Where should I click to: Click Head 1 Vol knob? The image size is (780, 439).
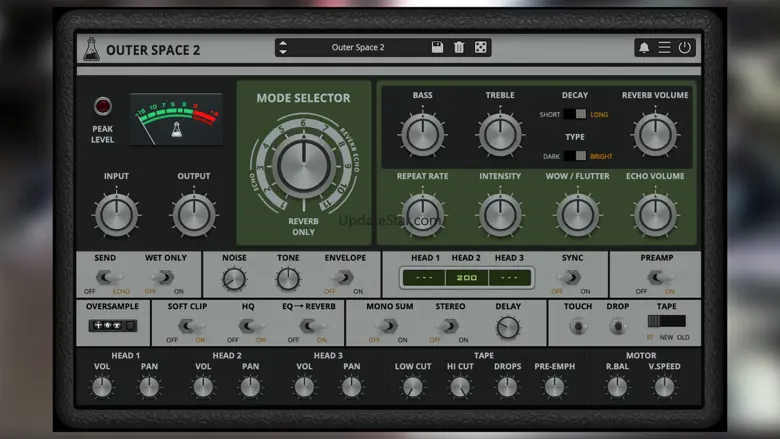point(102,387)
